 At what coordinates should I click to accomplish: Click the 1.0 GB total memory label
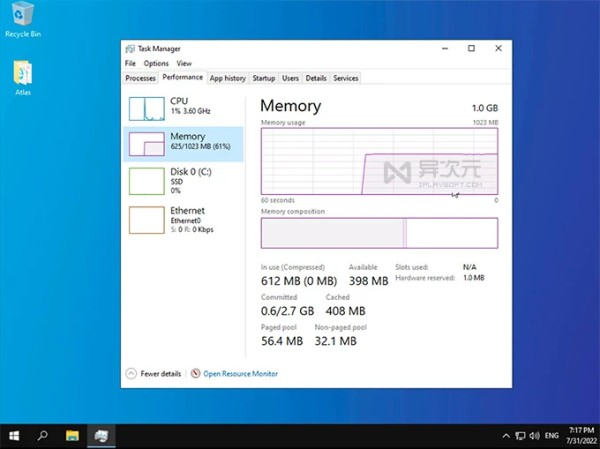pos(485,108)
